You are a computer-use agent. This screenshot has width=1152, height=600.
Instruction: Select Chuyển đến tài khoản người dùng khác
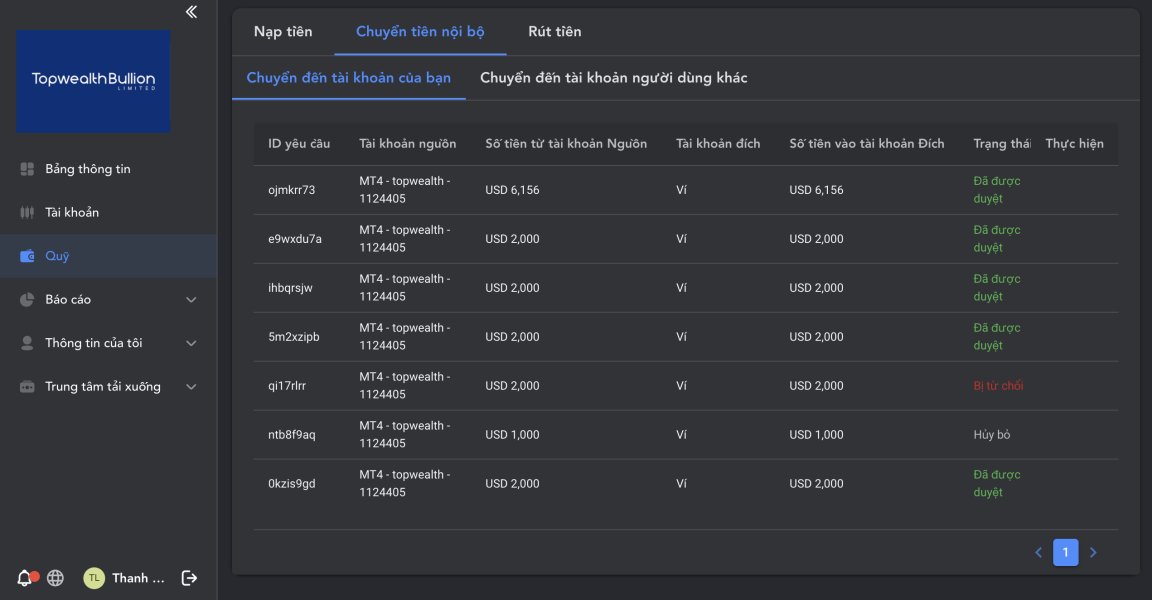[x=613, y=78]
